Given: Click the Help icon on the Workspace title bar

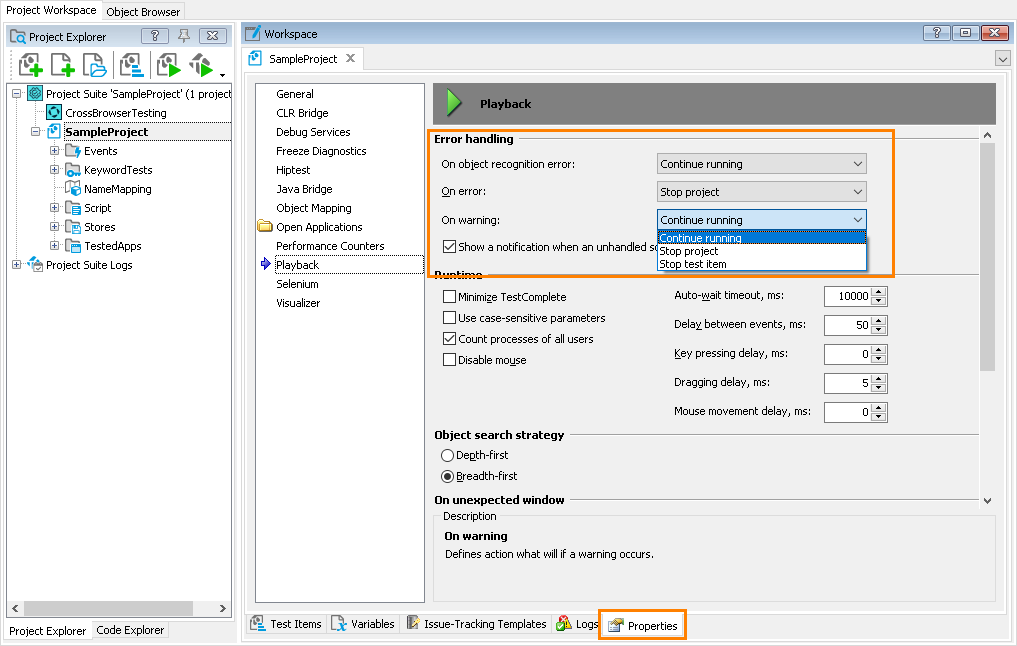Looking at the screenshot, I should [x=936, y=33].
